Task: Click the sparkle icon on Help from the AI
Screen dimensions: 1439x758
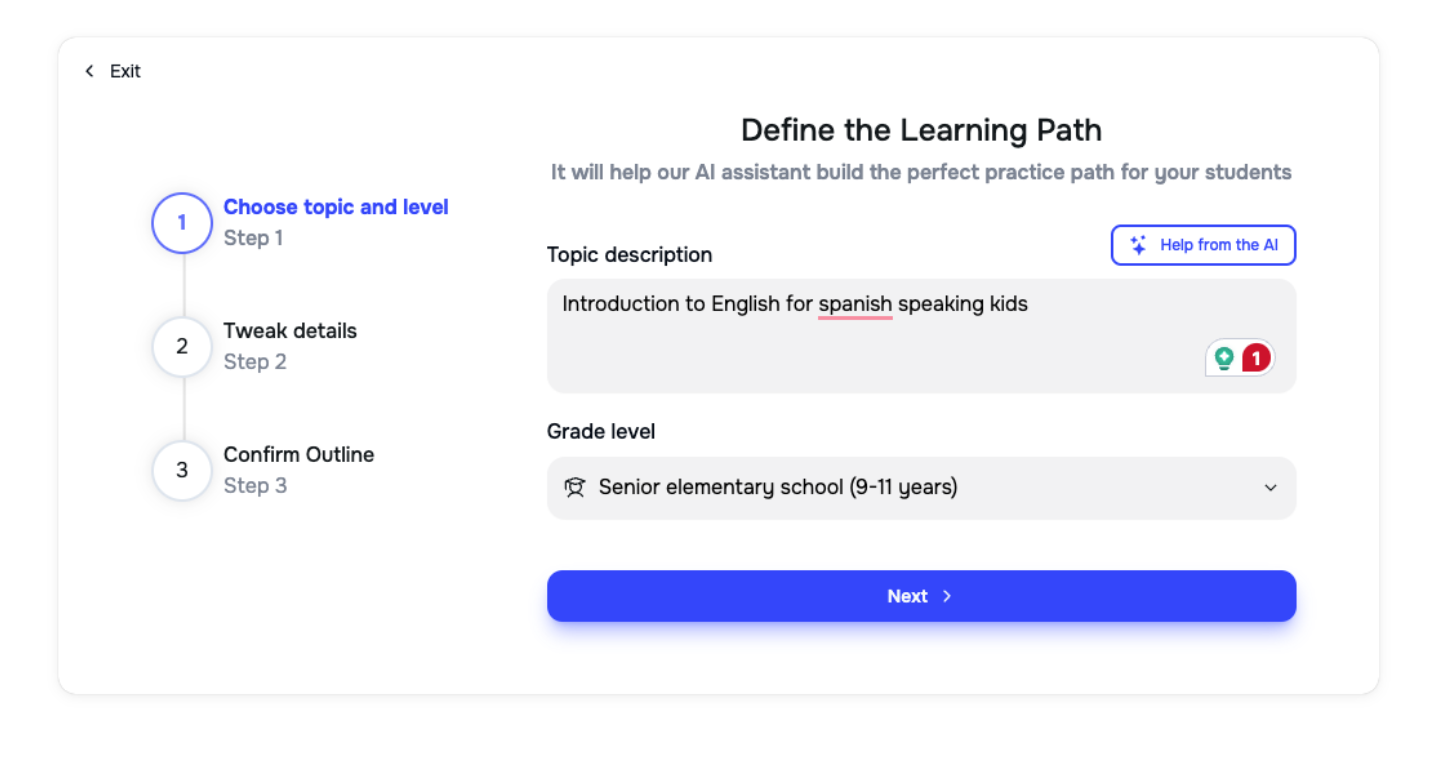Action: (1139, 244)
